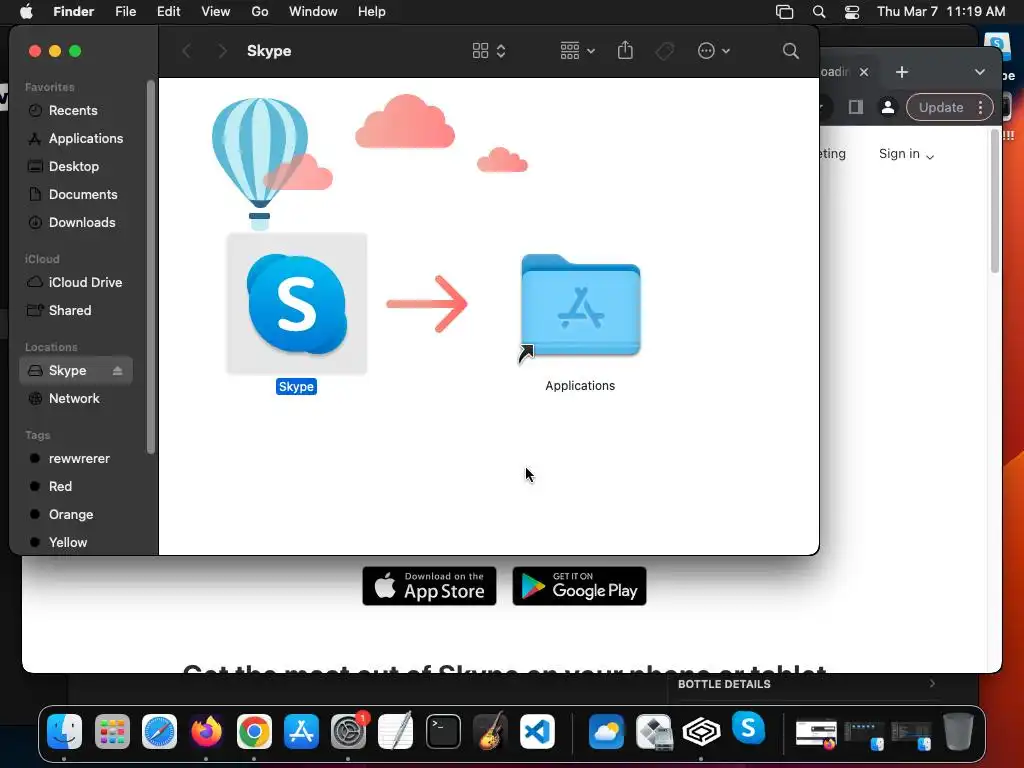Open the File menu
The height and width of the screenshot is (768, 1024).
[125, 12]
